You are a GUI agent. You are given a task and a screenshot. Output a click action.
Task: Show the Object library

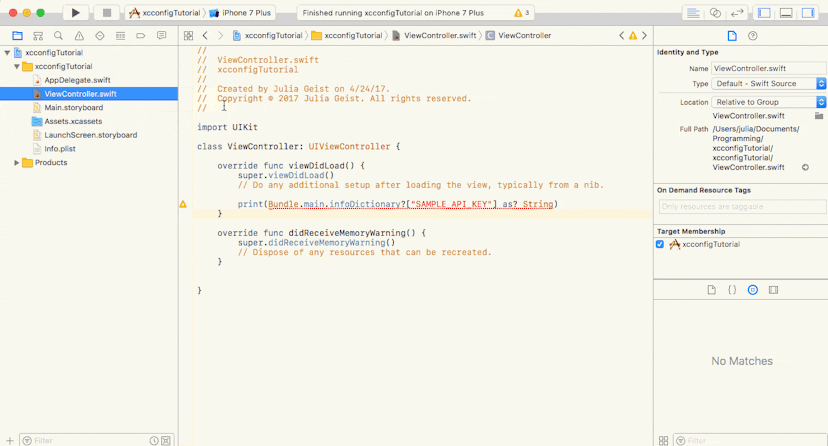tap(753, 290)
